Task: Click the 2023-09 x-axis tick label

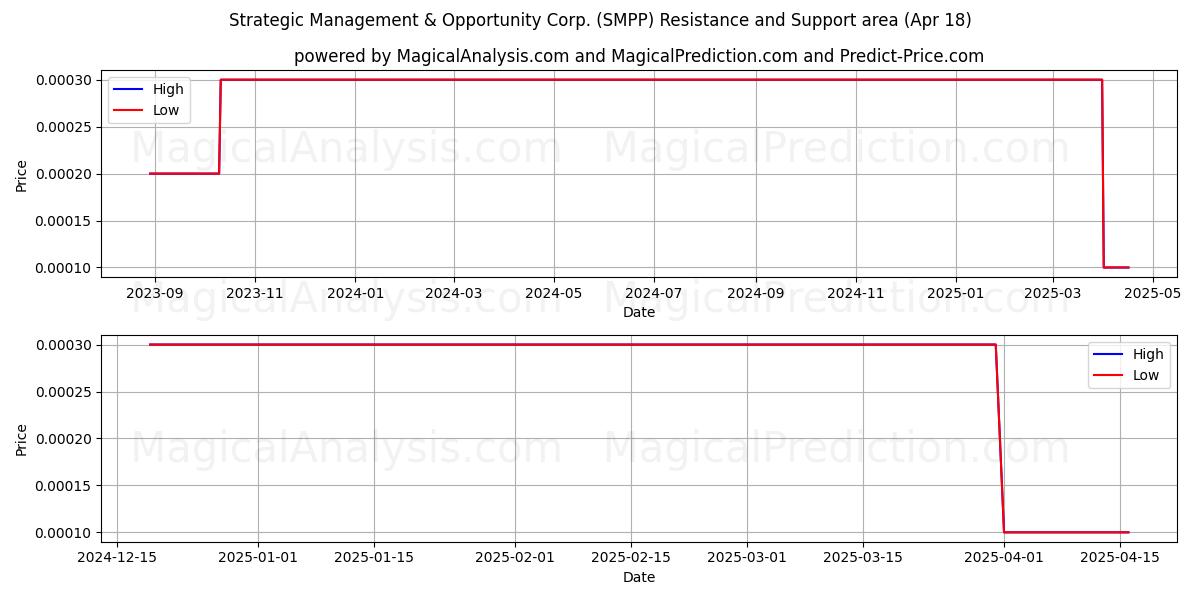Action: click(x=155, y=294)
